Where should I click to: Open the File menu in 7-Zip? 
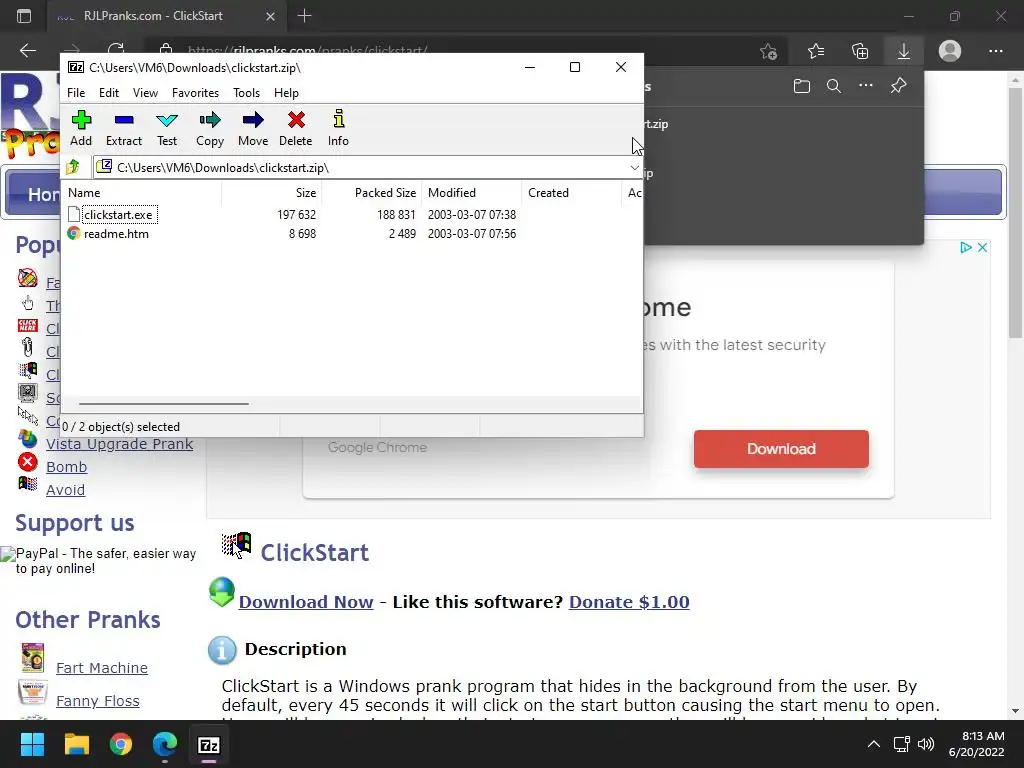(x=76, y=93)
